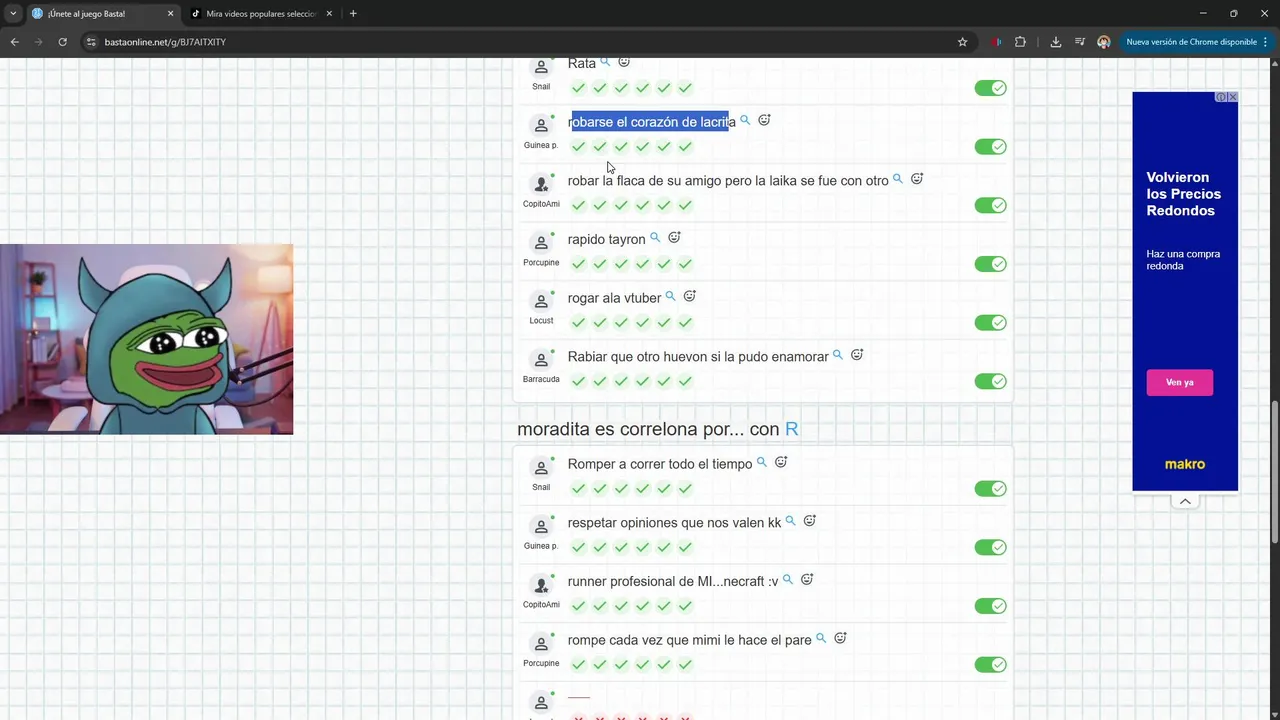Image resolution: width=1280 pixels, height=720 pixels.
Task: Click Barracuda player avatar
Action: 541,361
